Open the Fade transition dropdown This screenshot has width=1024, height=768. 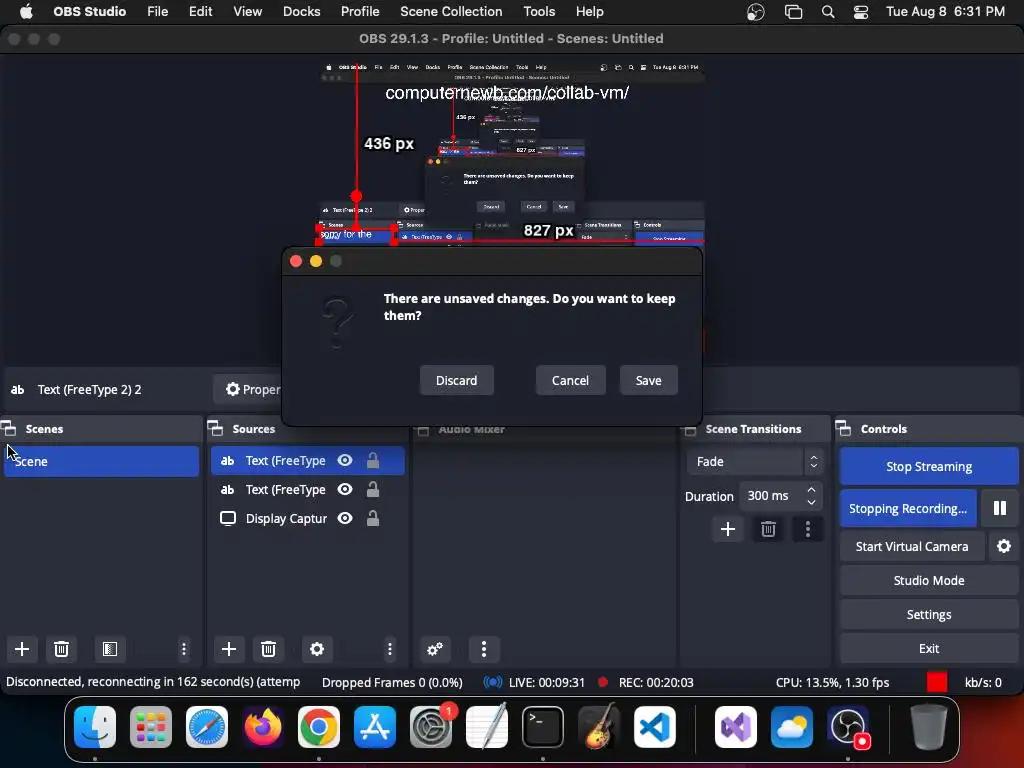[x=755, y=462]
